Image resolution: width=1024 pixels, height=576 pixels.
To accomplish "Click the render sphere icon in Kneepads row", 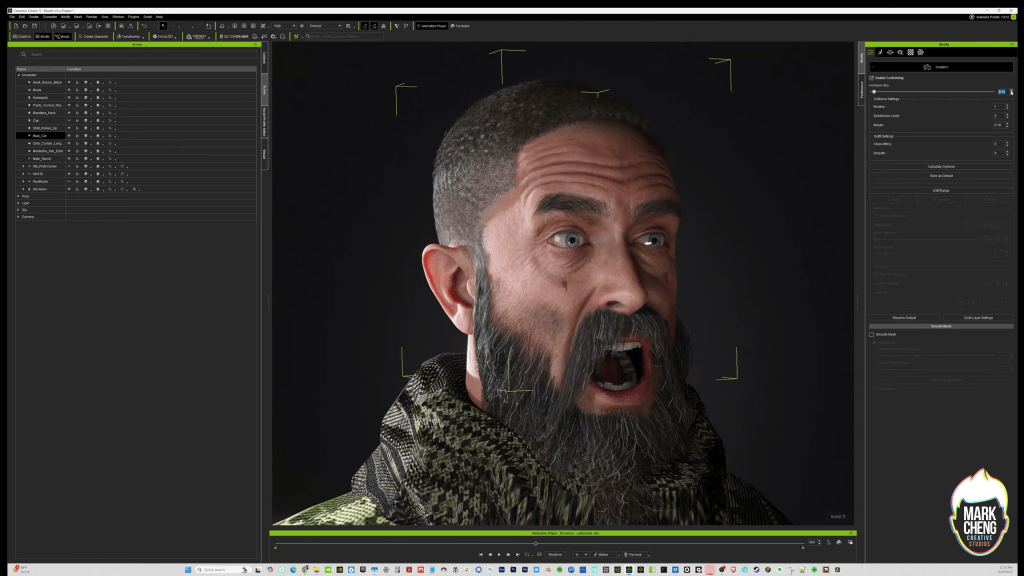I will [86, 97].
